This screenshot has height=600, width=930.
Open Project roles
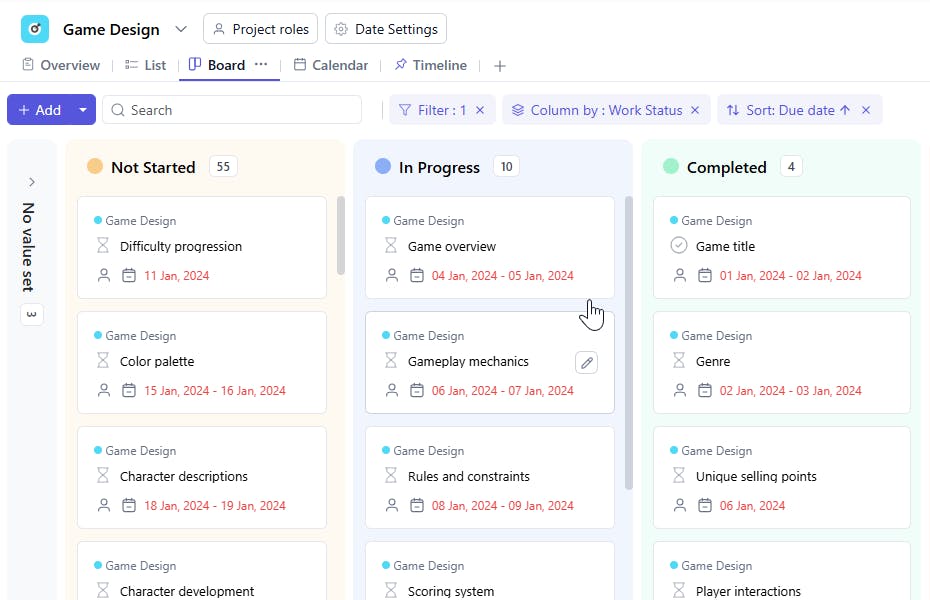(x=260, y=29)
